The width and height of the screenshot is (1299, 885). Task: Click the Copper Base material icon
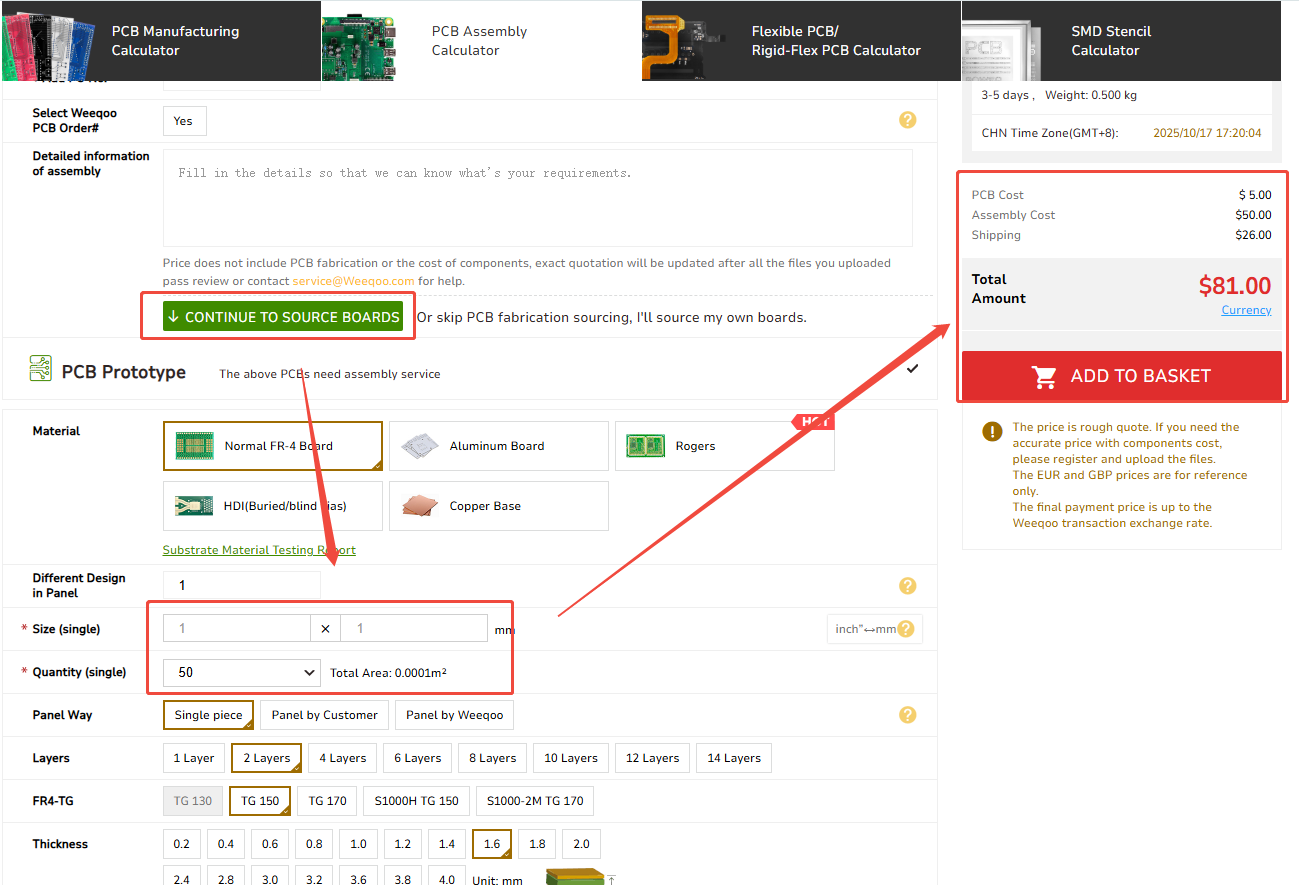pyautogui.click(x=420, y=506)
